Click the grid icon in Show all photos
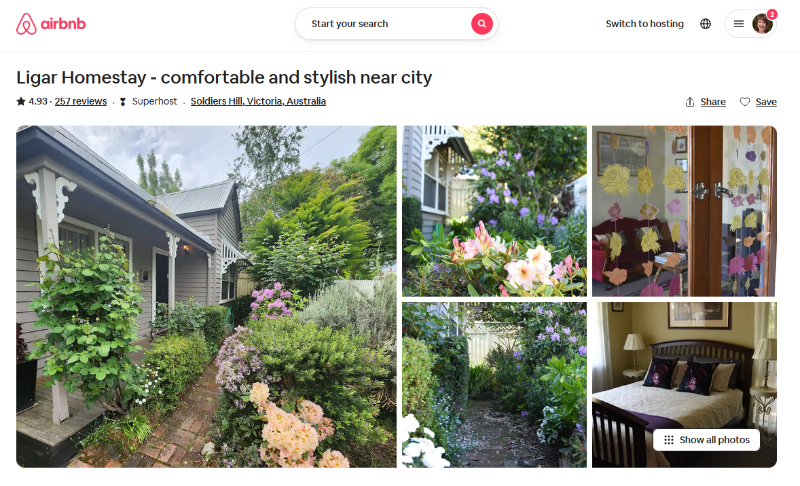 pos(668,440)
